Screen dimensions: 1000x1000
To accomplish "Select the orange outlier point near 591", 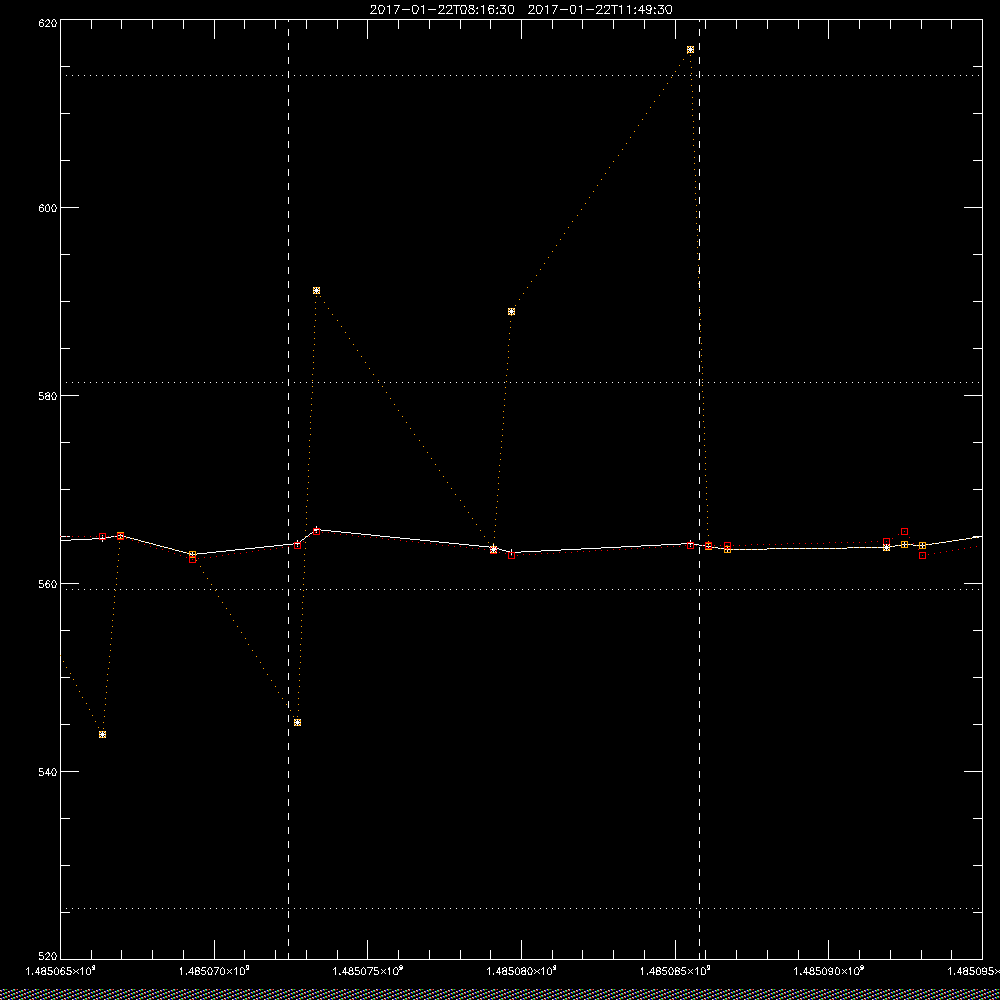I will [316, 290].
